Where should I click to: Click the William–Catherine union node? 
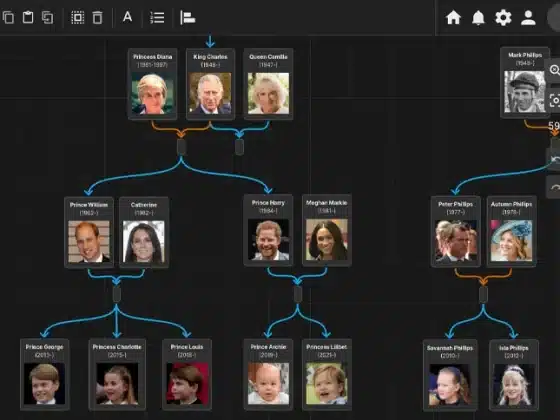116,295
